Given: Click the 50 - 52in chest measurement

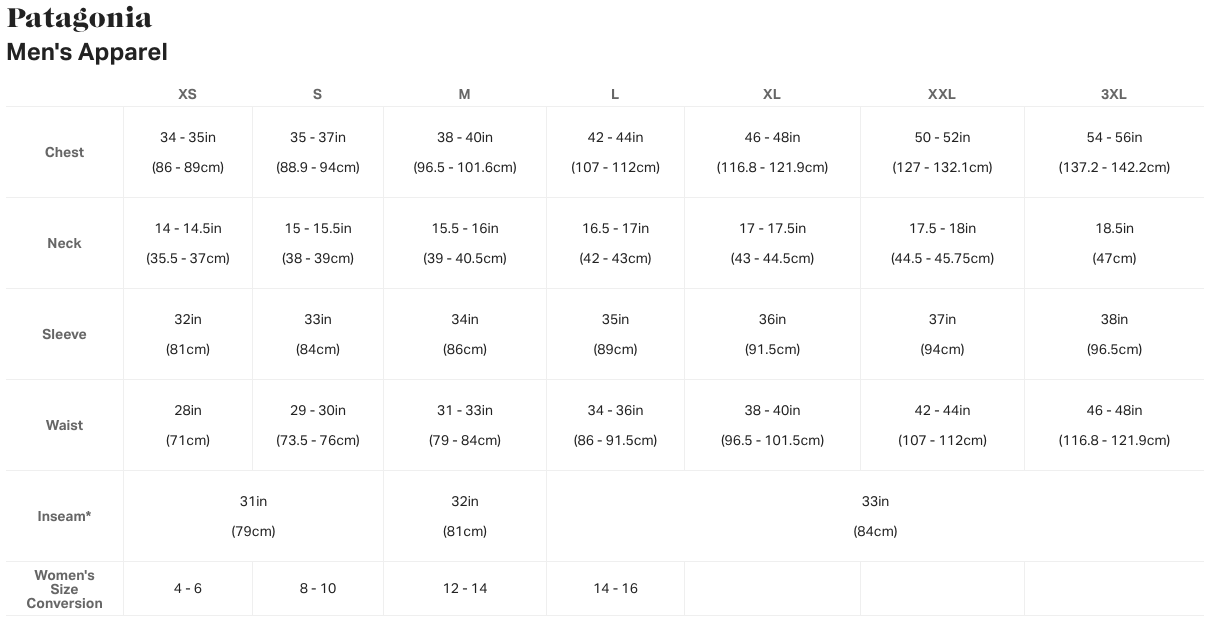Looking at the screenshot, I should [x=942, y=137].
